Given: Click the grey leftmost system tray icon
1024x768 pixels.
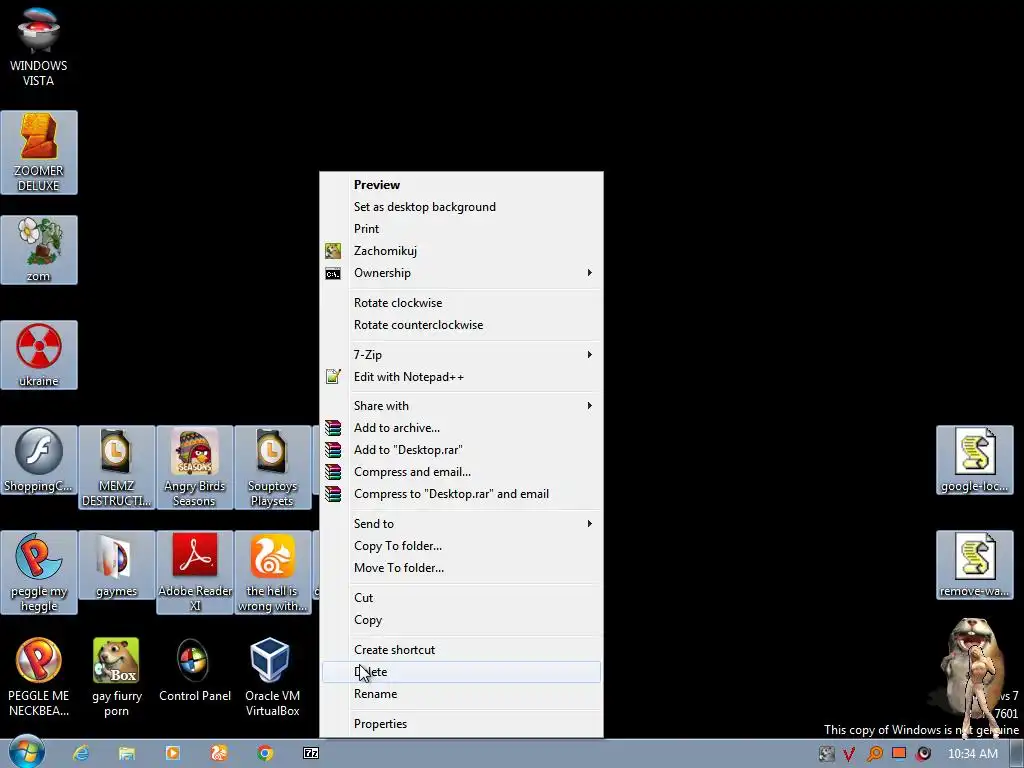Looking at the screenshot, I should (827, 754).
